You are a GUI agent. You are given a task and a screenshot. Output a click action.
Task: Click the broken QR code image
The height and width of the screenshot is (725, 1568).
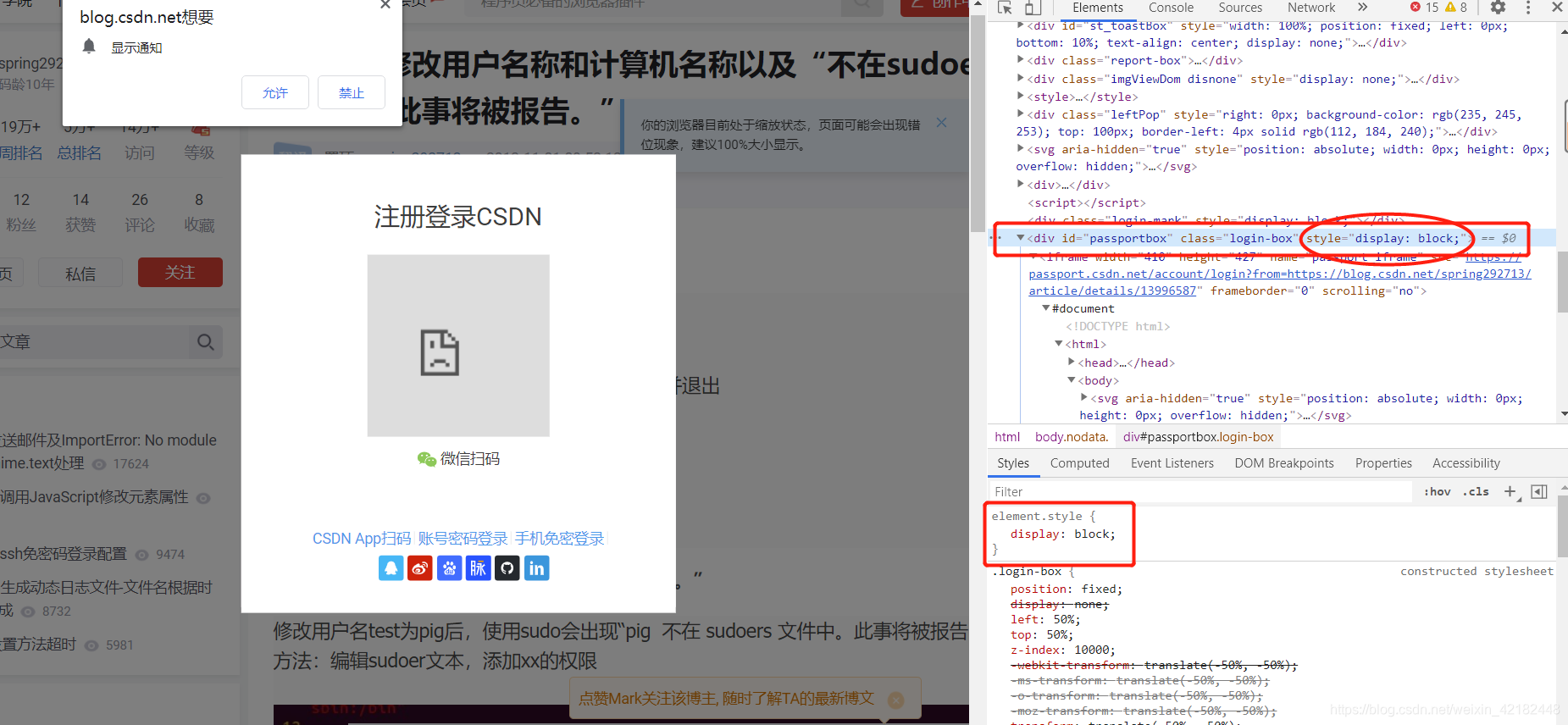coord(458,346)
